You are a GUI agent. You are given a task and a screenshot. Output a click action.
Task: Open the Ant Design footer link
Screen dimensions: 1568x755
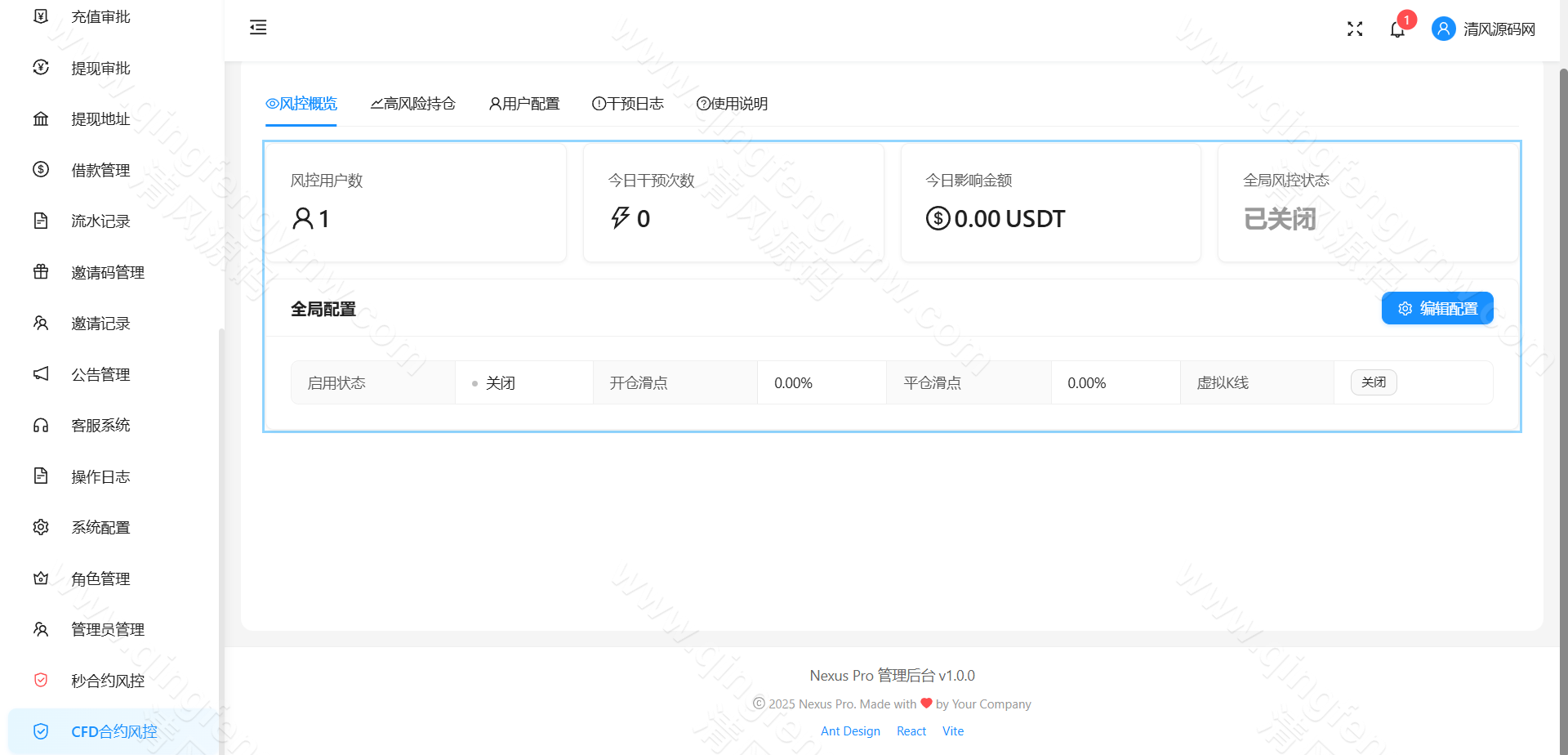click(x=850, y=730)
